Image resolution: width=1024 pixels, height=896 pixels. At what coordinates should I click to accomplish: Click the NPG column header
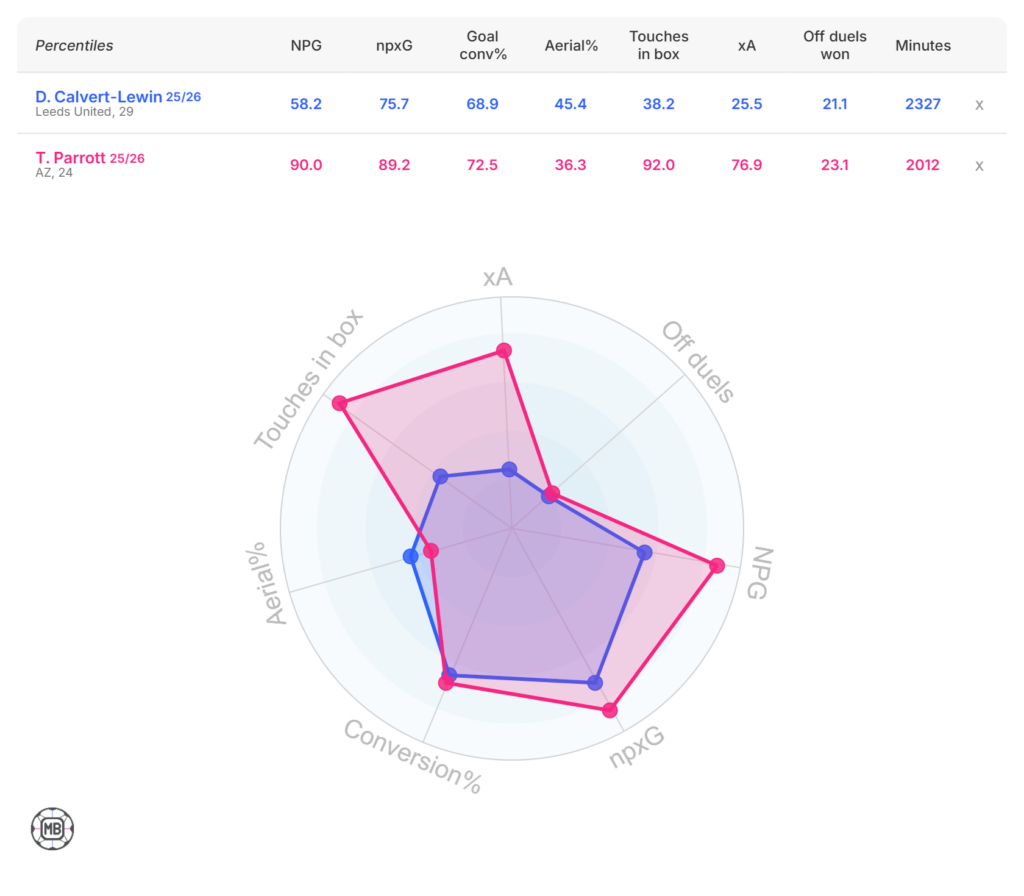(305, 45)
